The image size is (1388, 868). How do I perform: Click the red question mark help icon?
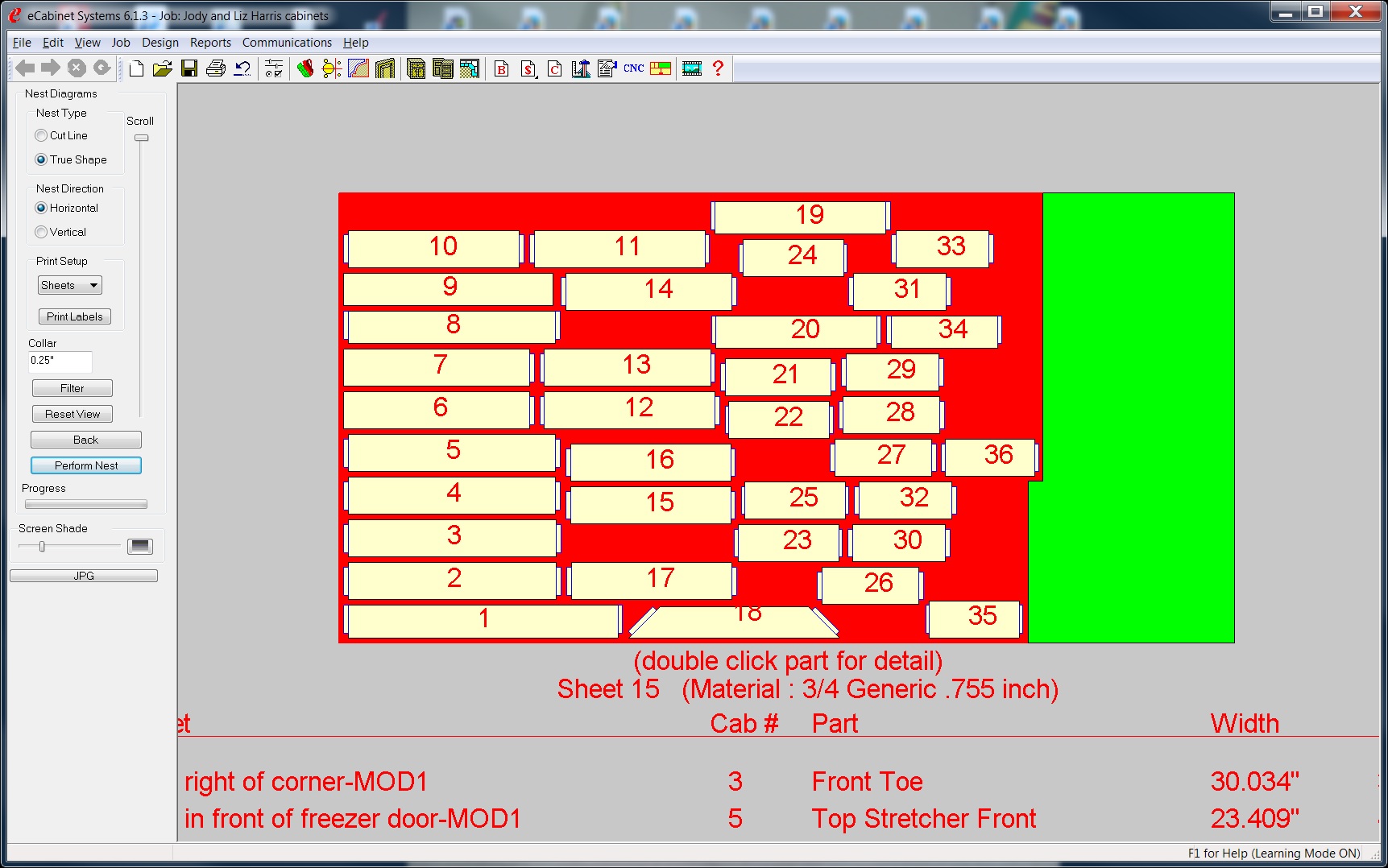[718, 69]
